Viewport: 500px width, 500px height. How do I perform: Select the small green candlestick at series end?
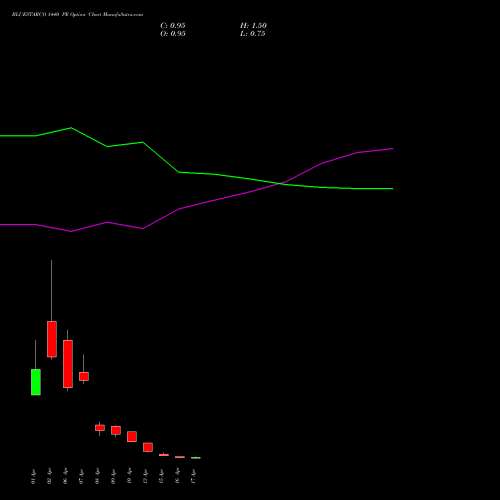tap(196, 458)
